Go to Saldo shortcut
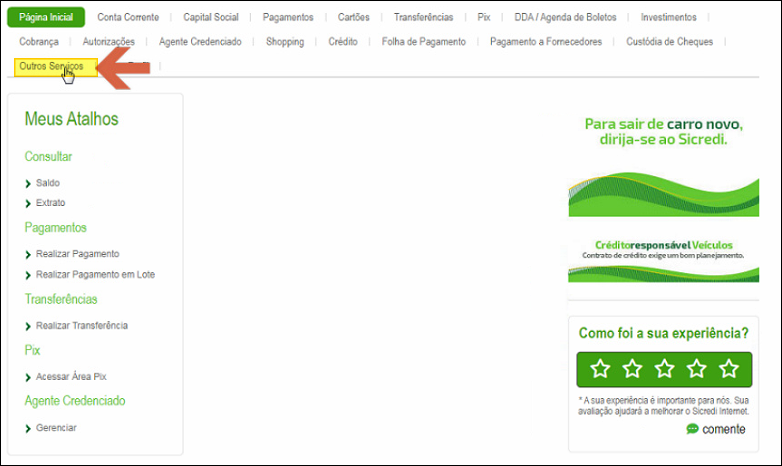This screenshot has width=782, height=466. [48, 183]
